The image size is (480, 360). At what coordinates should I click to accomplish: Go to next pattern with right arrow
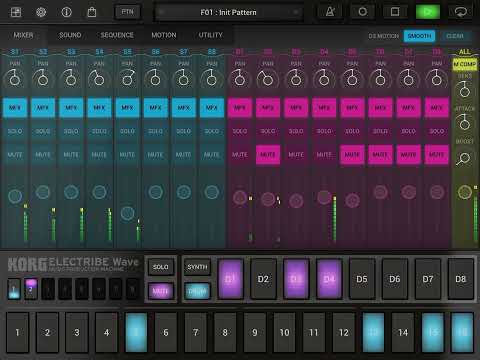pyautogui.click(x=295, y=12)
